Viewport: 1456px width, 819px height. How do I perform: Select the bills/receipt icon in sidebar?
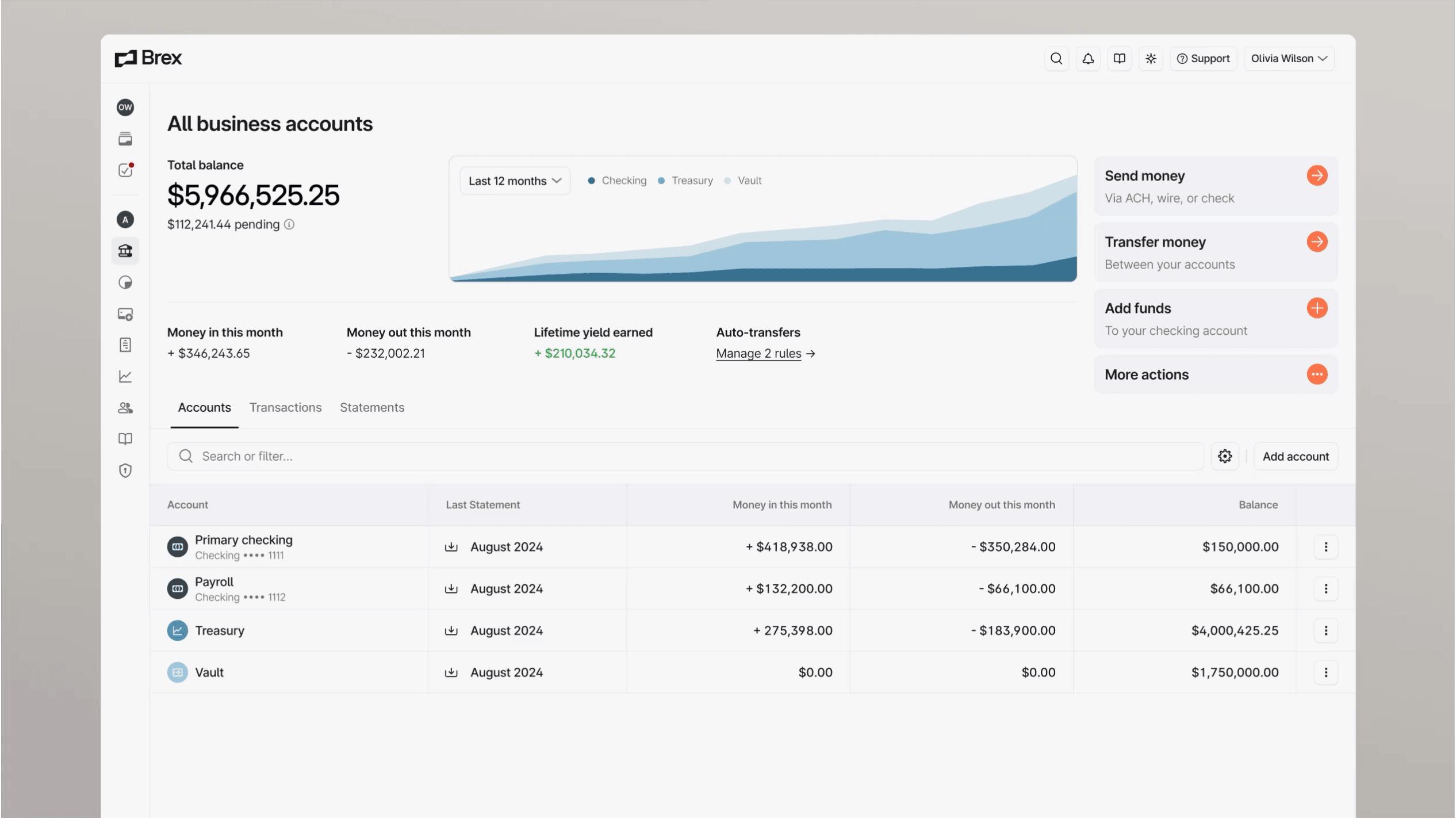(x=125, y=345)
